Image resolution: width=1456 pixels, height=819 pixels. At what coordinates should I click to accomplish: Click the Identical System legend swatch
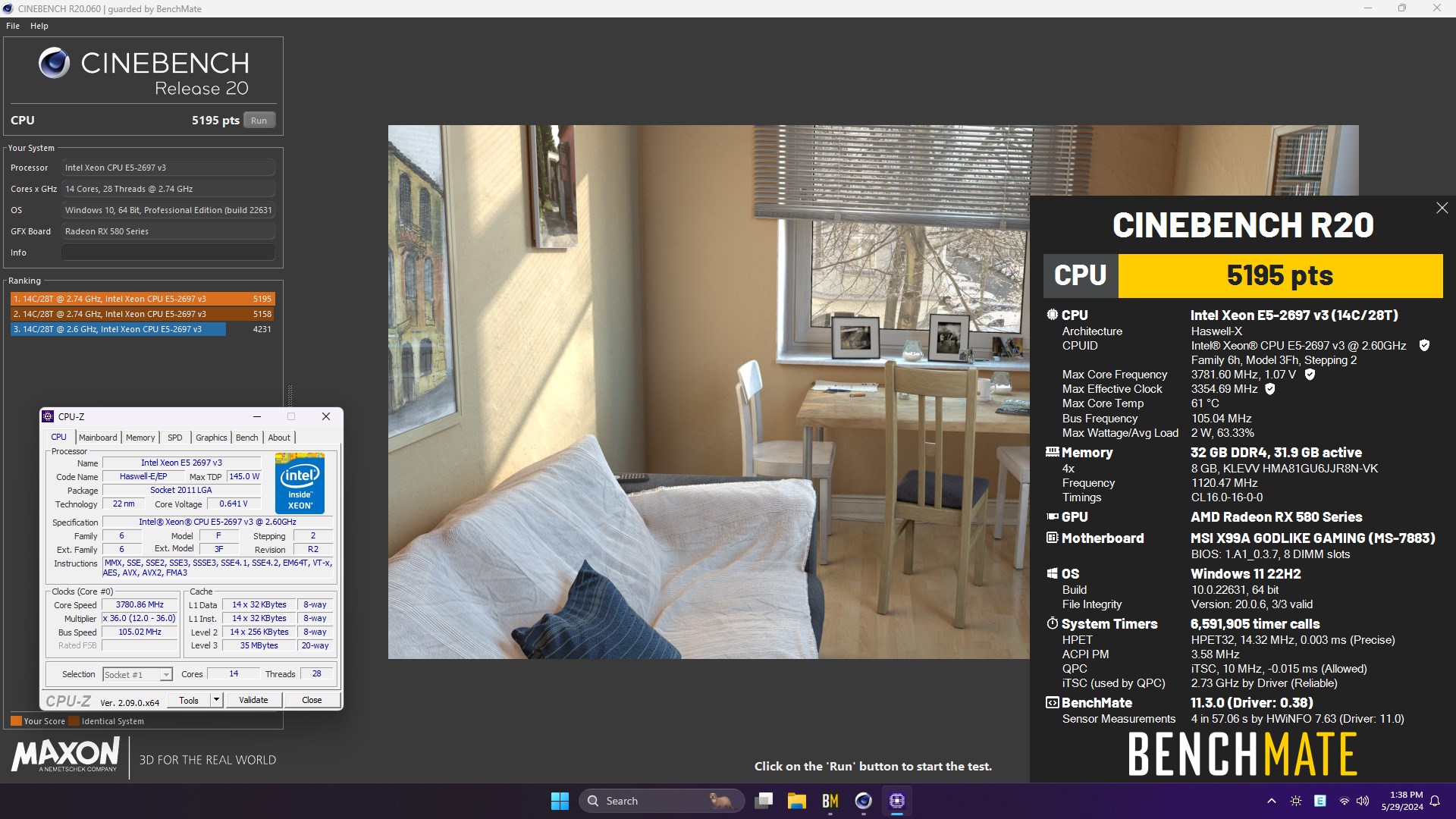[74, 721]
